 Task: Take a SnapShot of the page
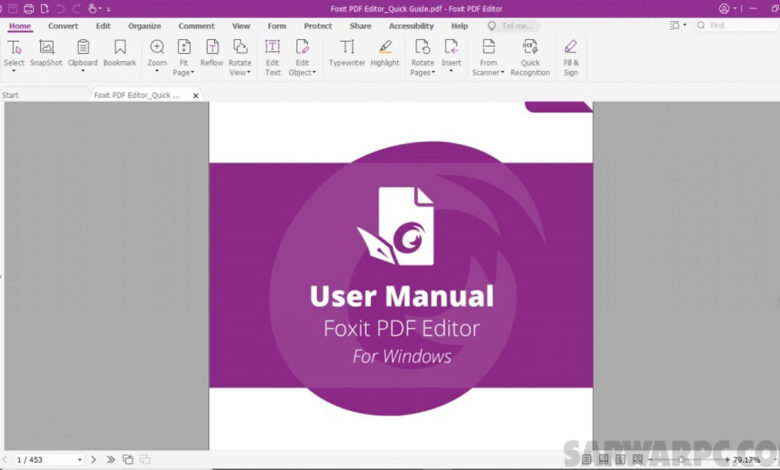[46, 53]
